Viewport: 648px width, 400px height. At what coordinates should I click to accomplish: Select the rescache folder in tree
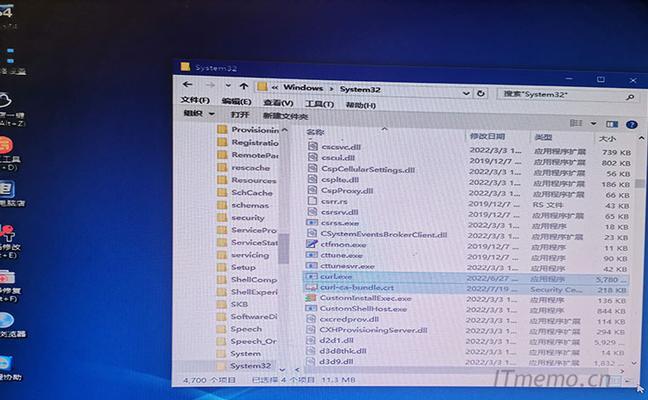coord(243,168)
